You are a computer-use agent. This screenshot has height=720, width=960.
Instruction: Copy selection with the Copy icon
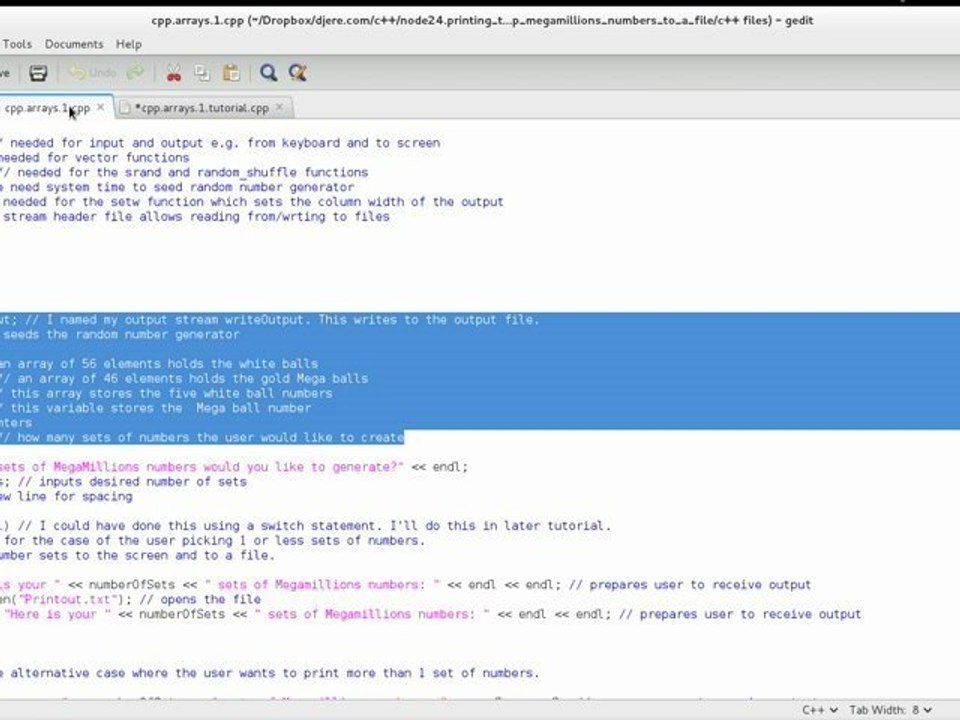point(202,73)
